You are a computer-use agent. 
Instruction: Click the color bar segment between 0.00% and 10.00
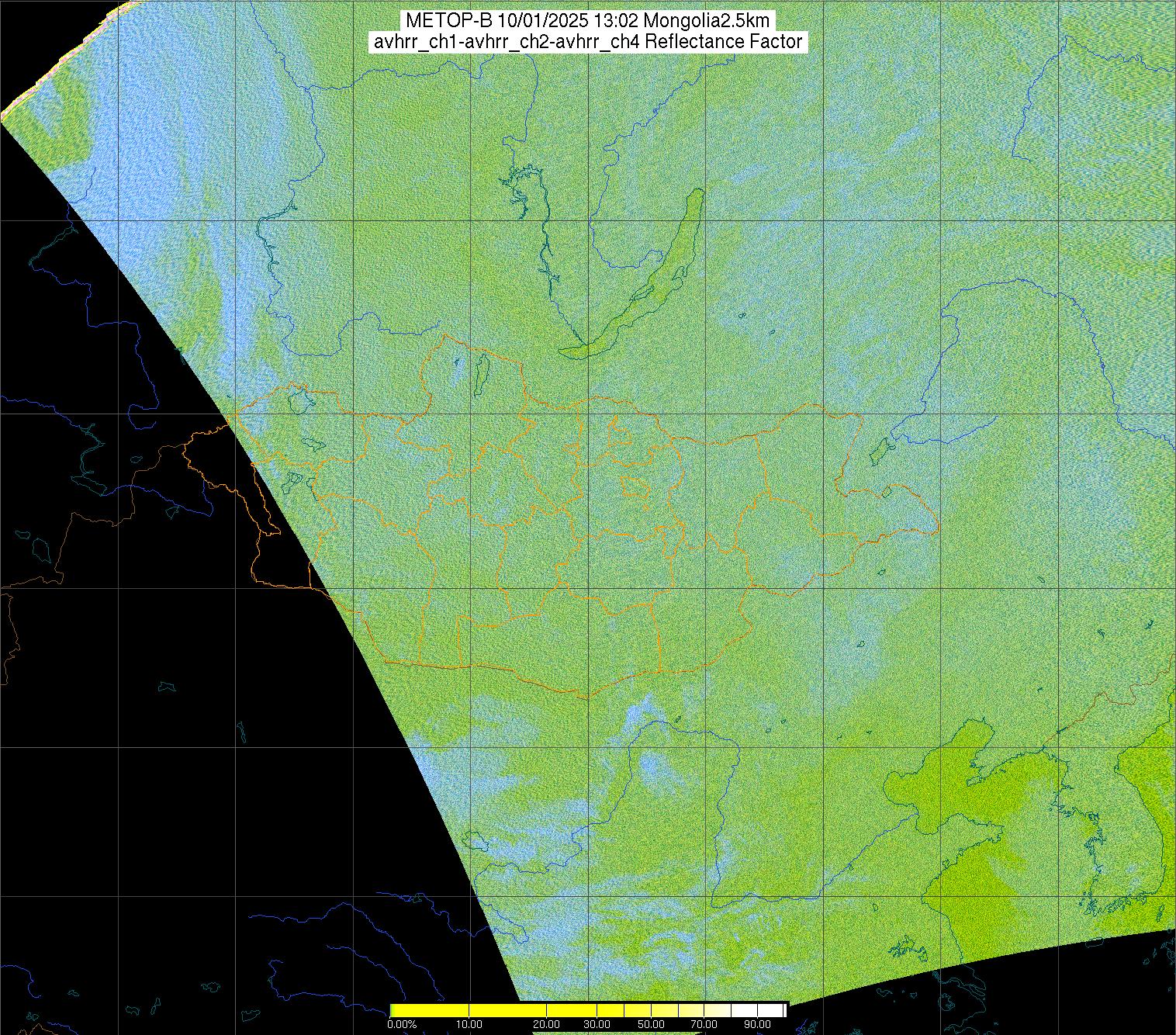(x=430, y=1010)
